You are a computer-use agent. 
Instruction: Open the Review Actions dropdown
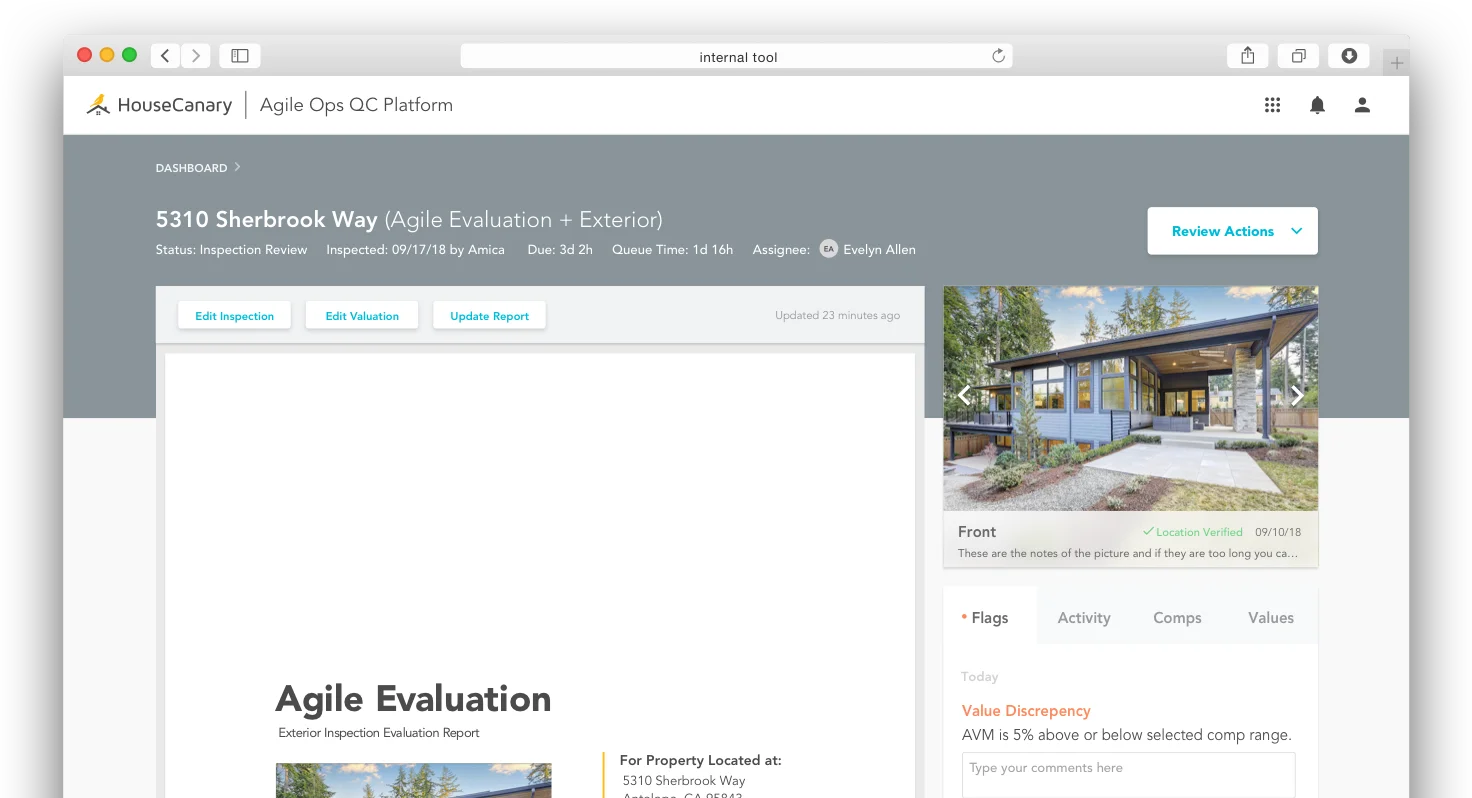(1233, 231)
